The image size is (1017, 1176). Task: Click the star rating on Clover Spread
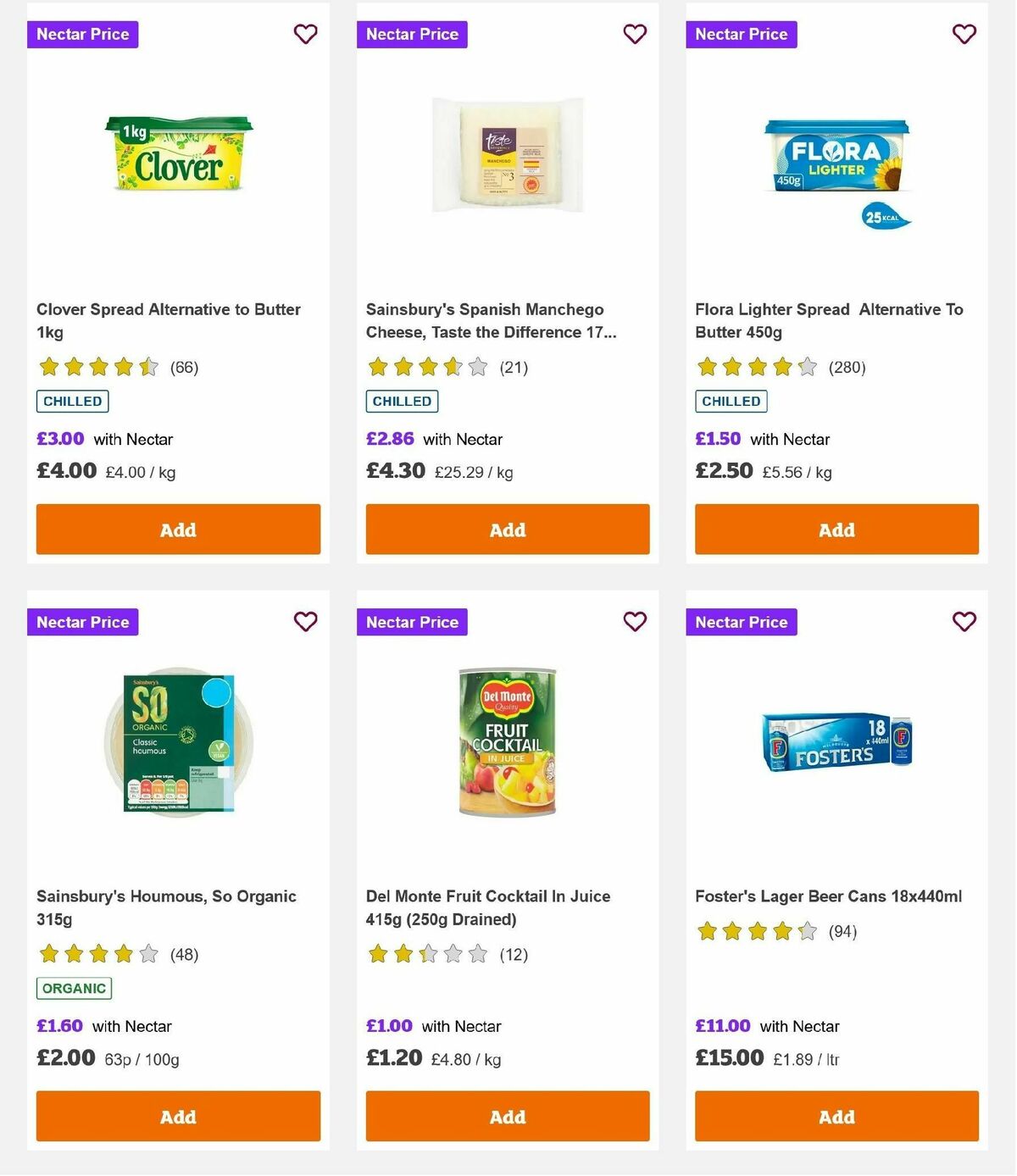tap(97, 367)
